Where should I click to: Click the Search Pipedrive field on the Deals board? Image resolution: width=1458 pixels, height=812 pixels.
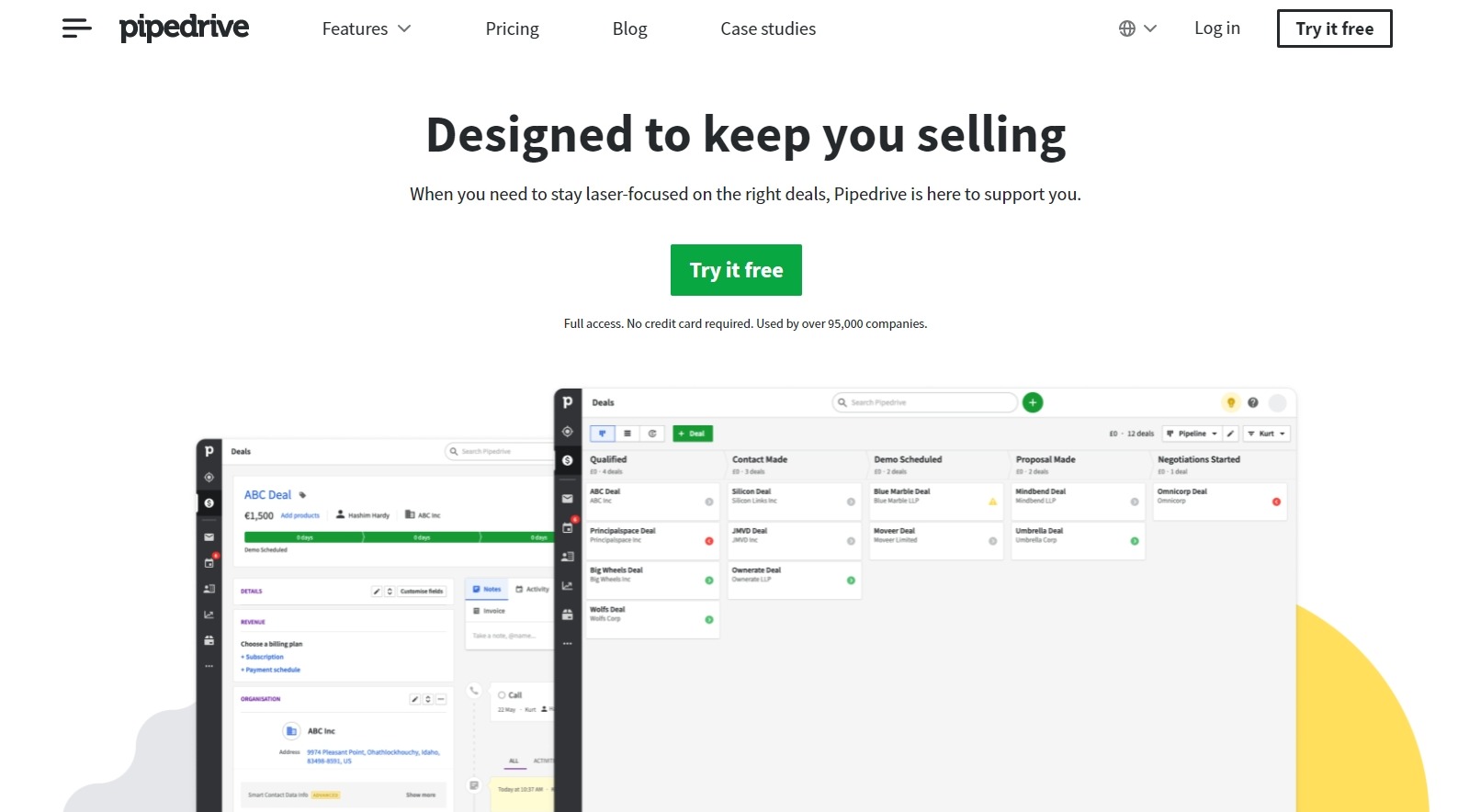[x=924, y=402]
